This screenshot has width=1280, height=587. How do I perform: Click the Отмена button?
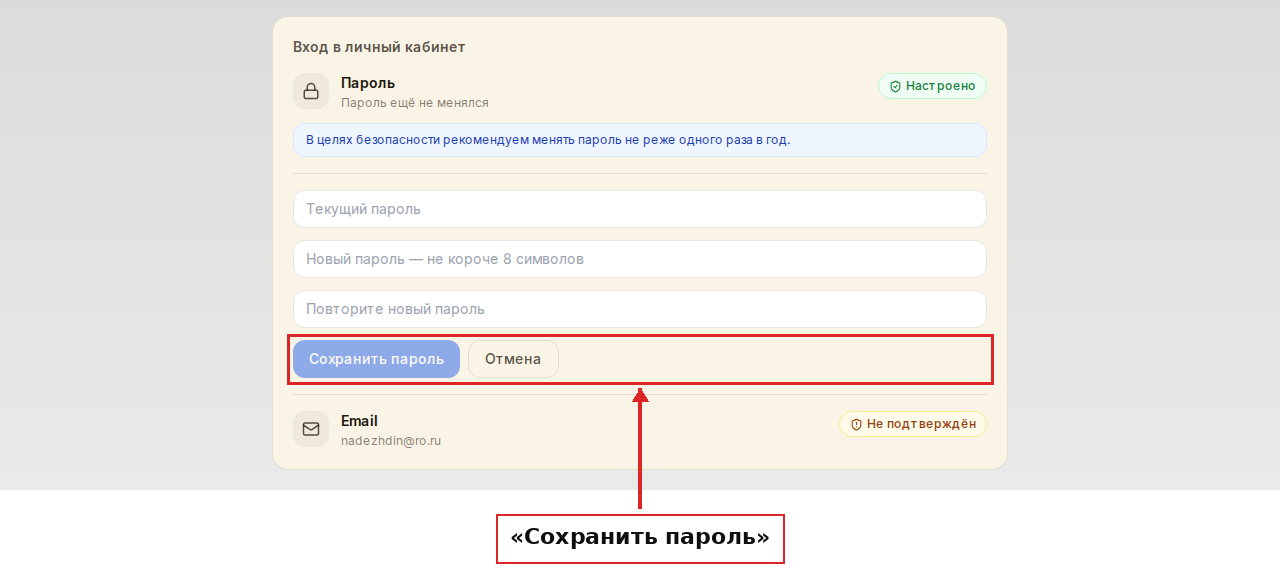513,359
